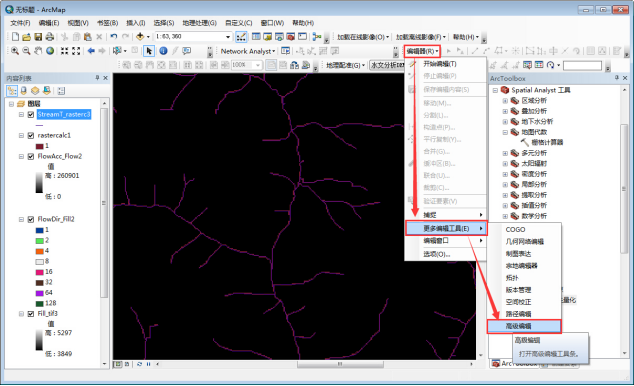This screenshot has height=386, width=634.
Task: Click 选项(O)... in the Editor menu
Action: click(x=445, y=254)
